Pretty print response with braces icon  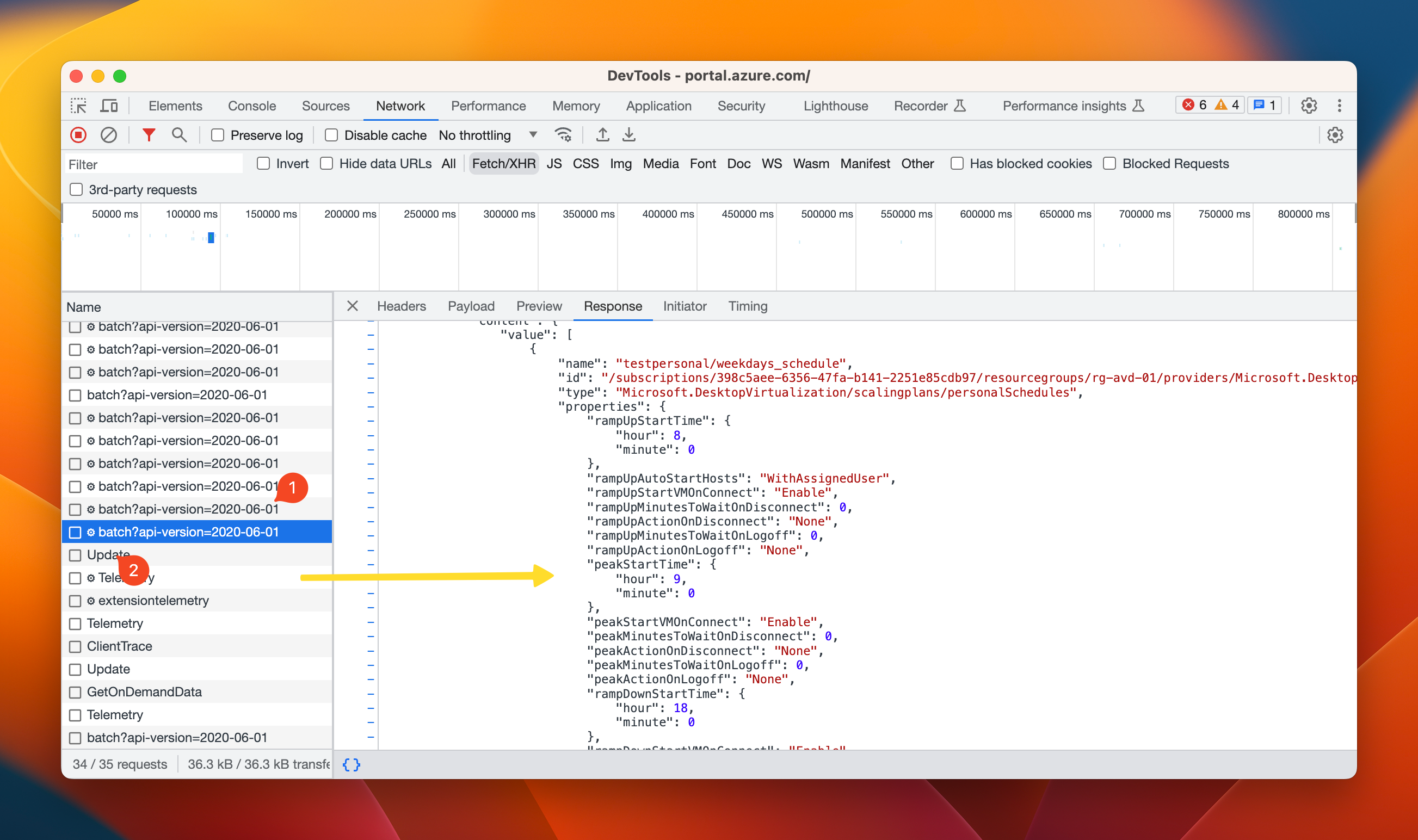(351, 765)
